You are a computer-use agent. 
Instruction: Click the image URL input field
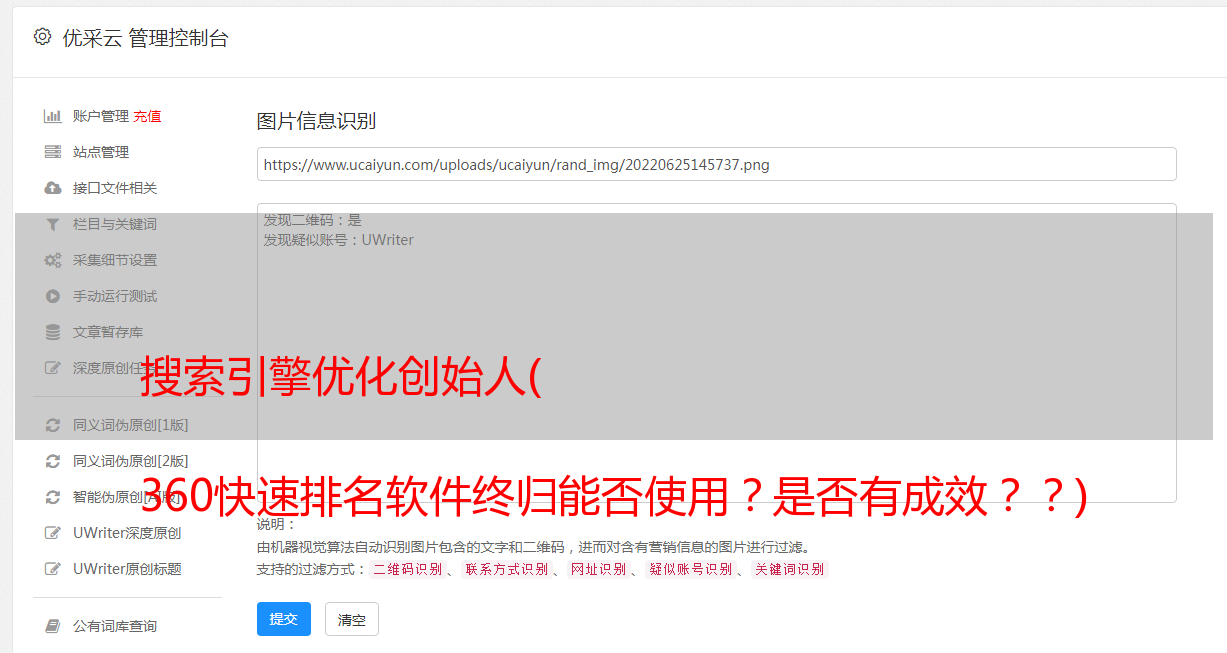716,164
